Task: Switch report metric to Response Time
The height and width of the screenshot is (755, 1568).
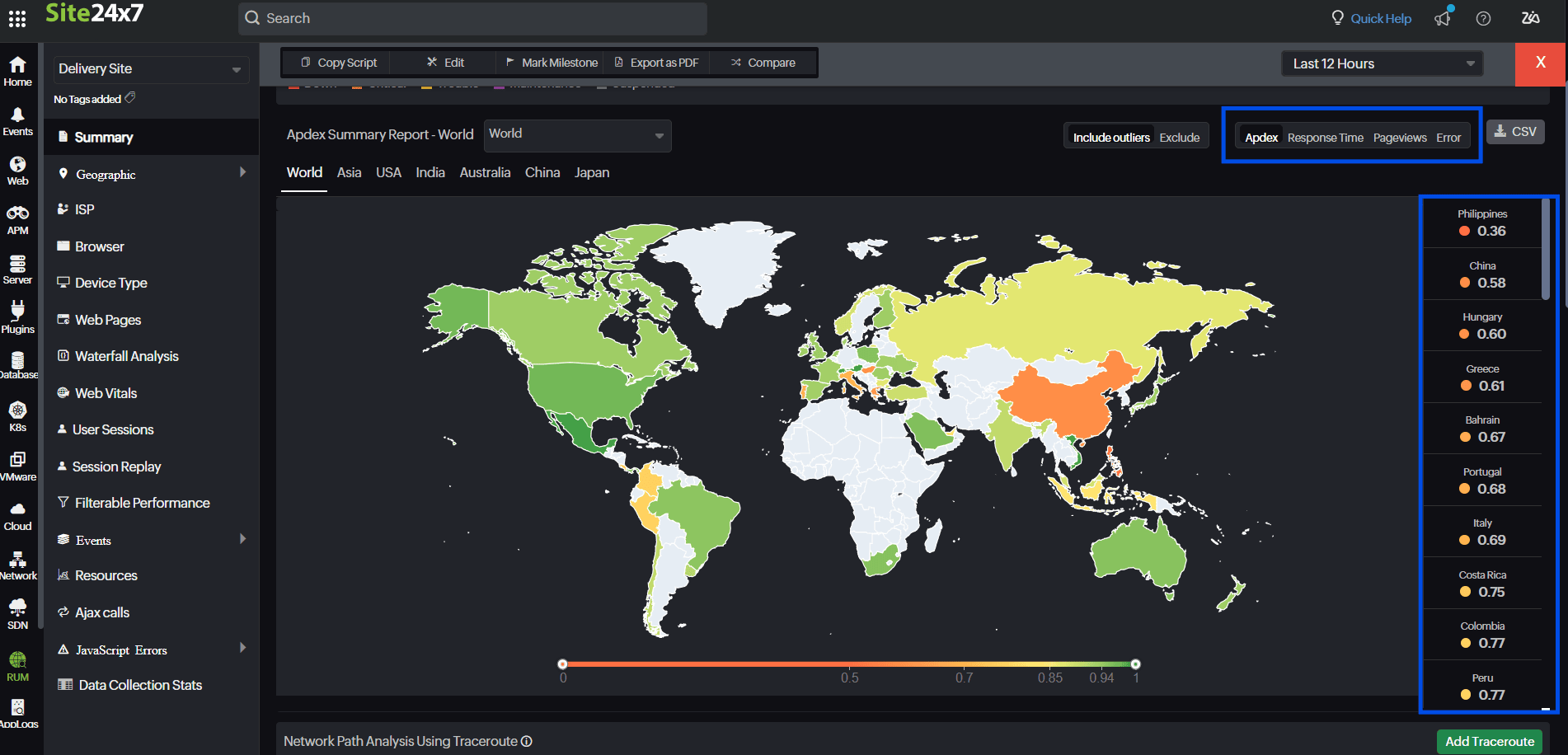Action: (x=1325, y=138)
